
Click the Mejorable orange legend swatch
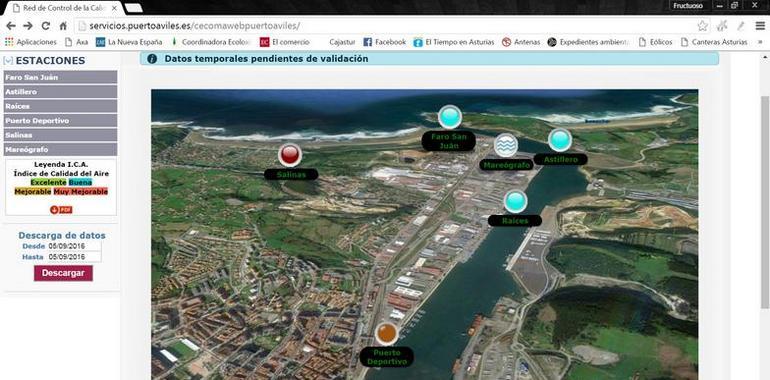(x=32, y=191)
